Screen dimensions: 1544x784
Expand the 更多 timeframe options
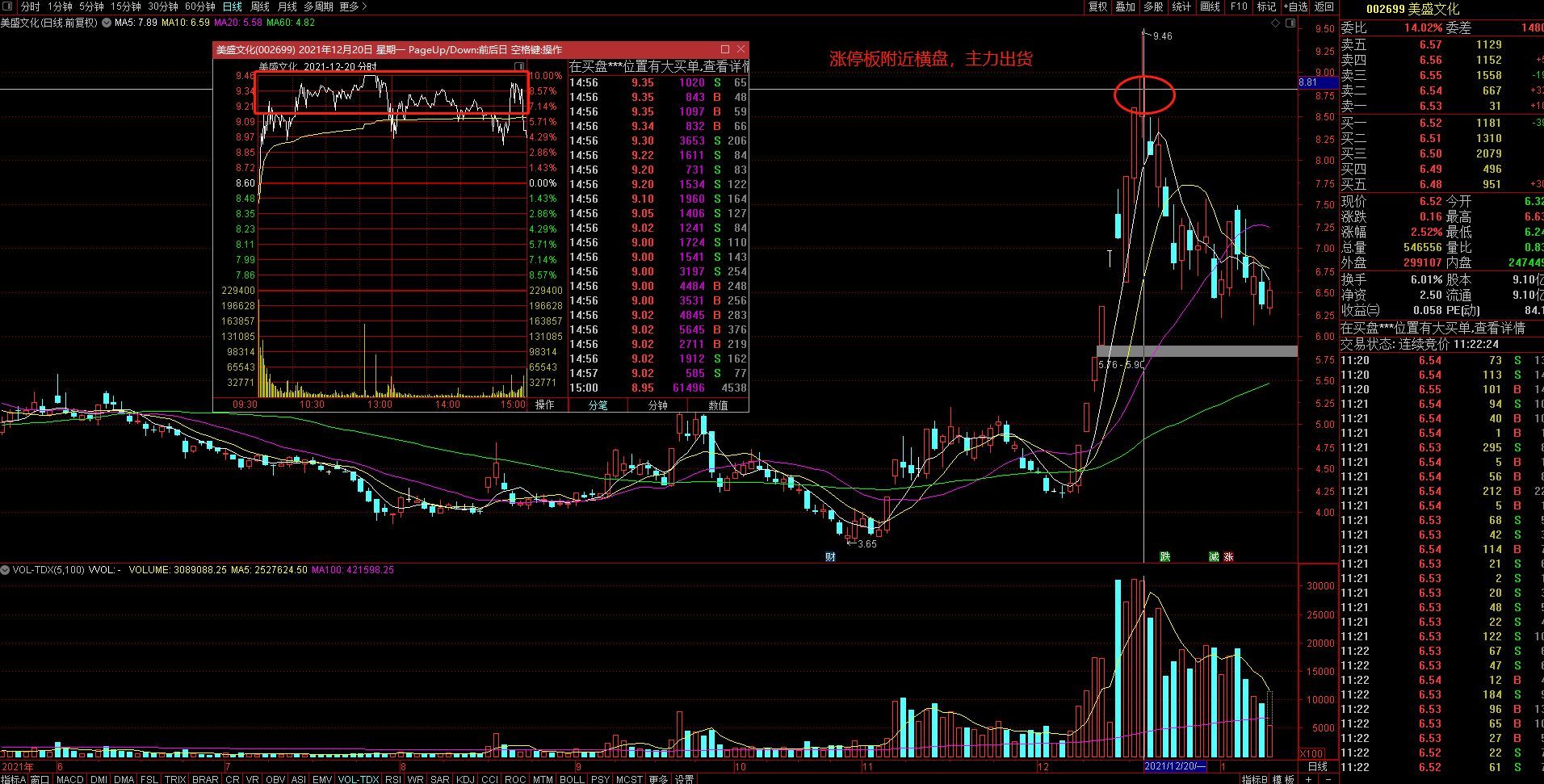coord(353,6)
